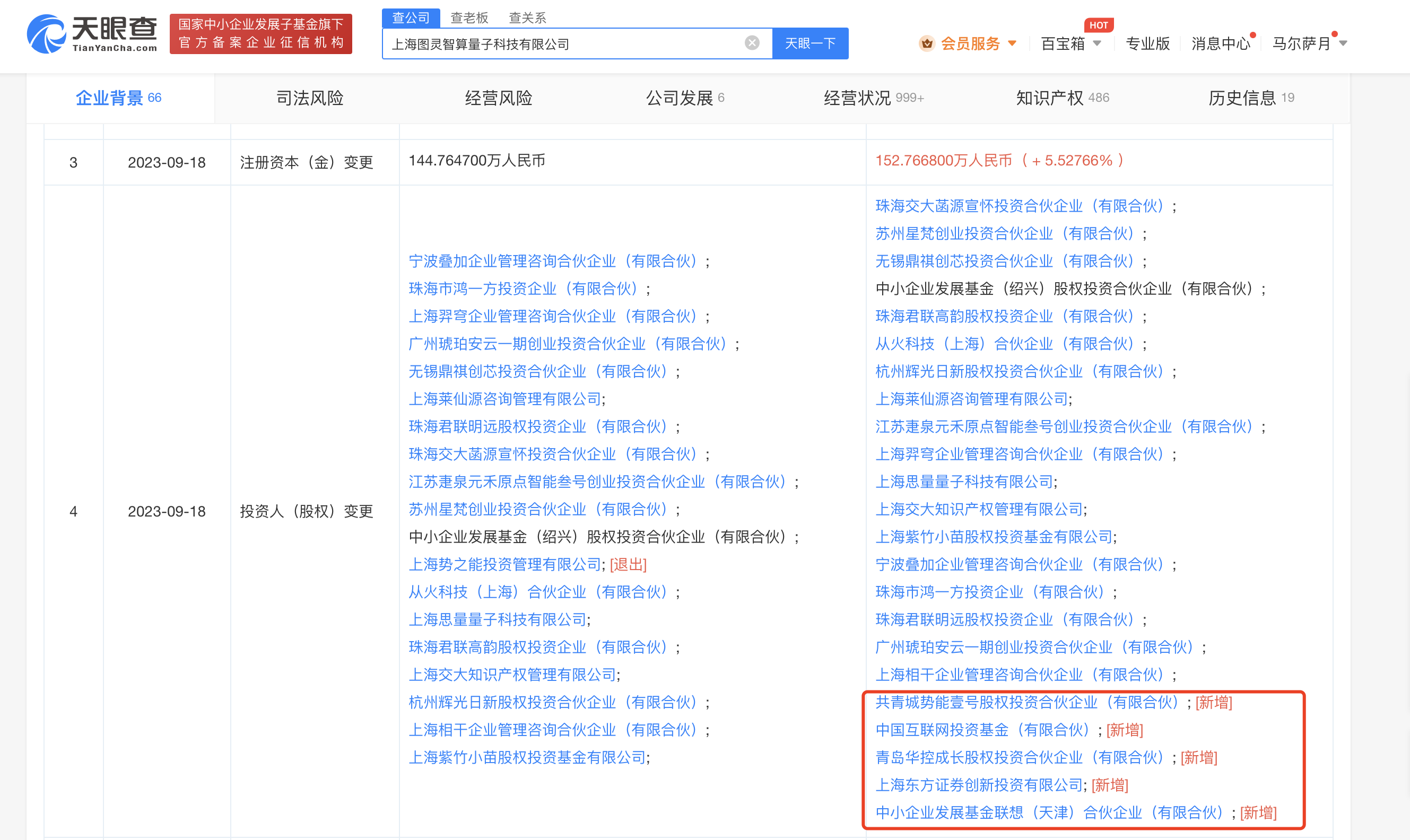Expand the 会员服务 dropdown arrow
The image size is (1410, 840).
click(x=1013, y=43)
